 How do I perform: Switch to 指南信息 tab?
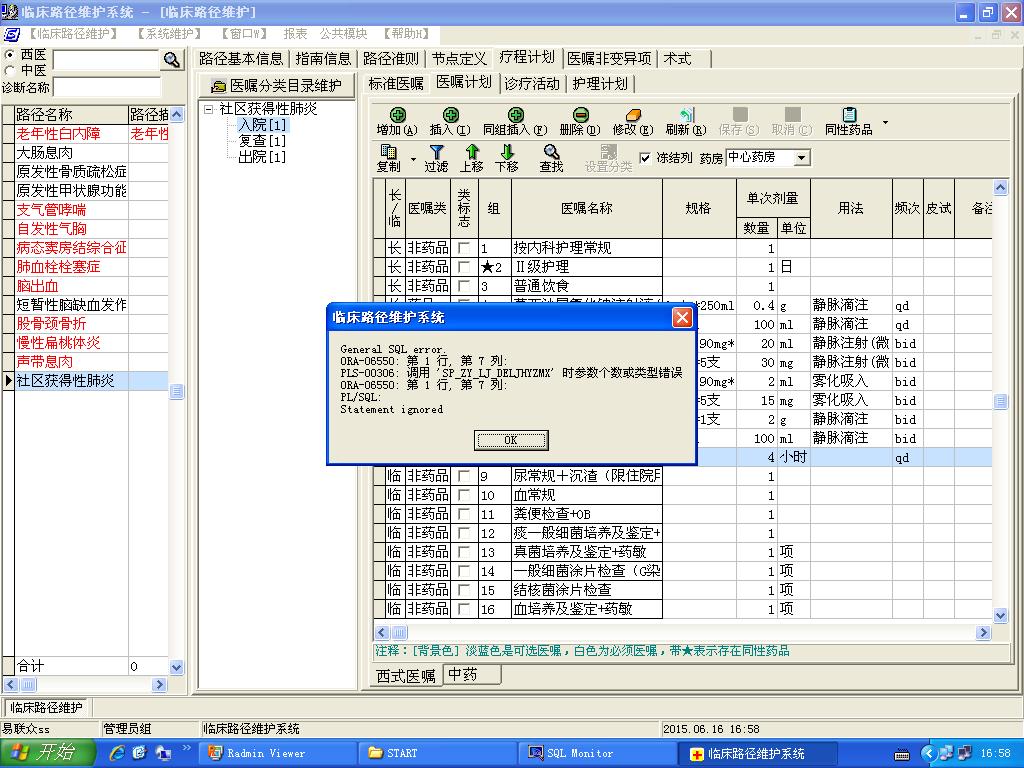(323, 59)
